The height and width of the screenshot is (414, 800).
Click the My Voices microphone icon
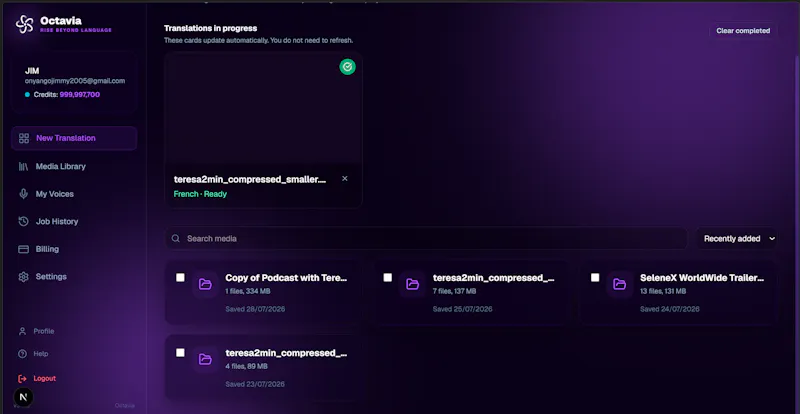(x=23, y=194)
